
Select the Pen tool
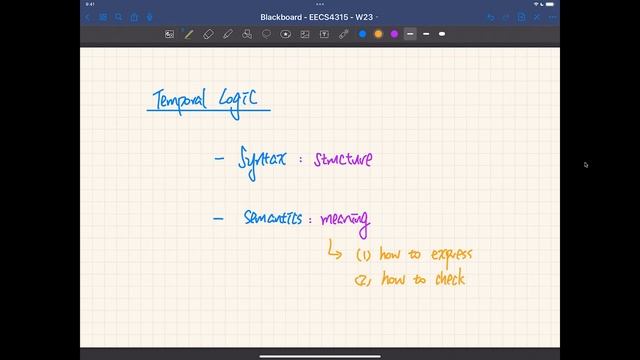point(189,34)
